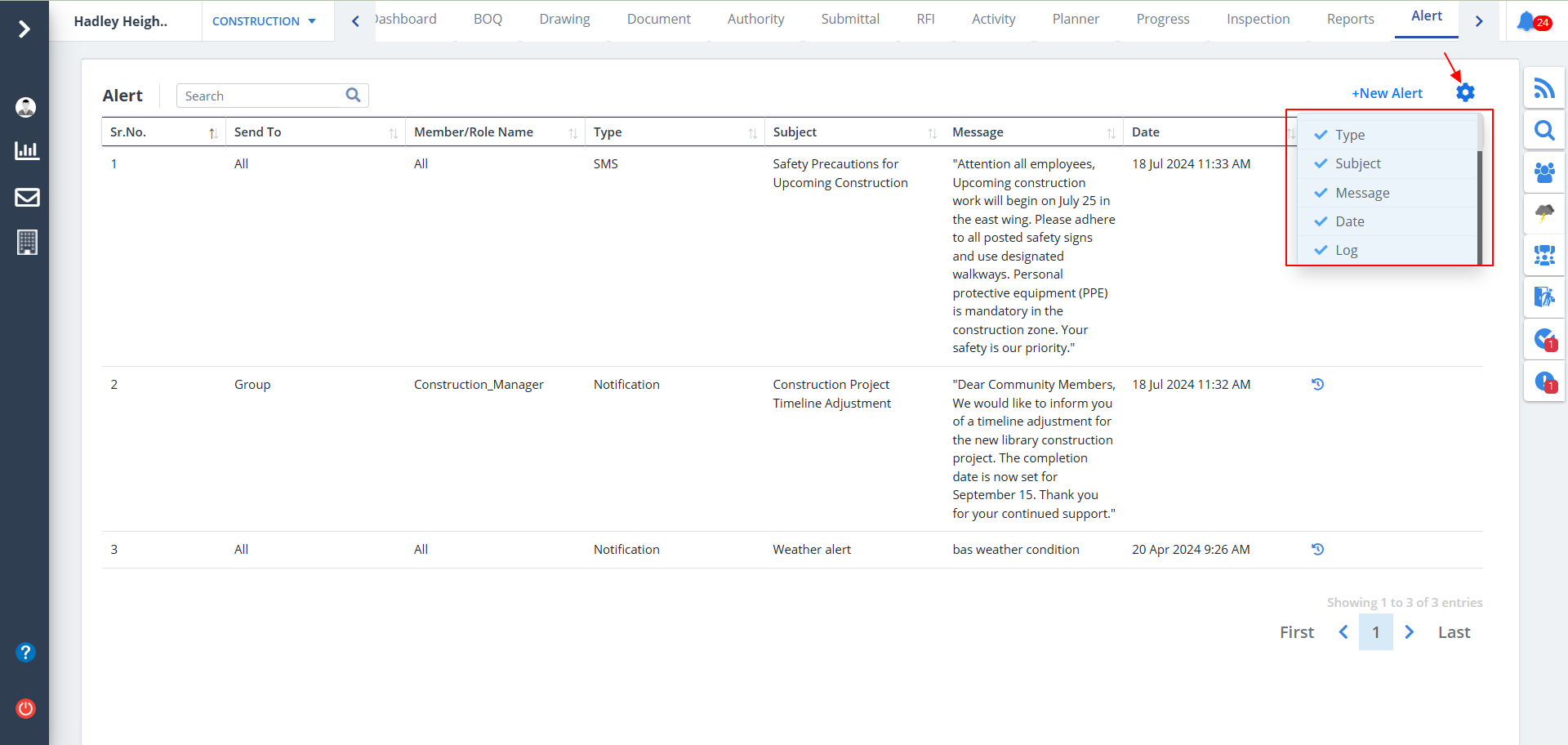Open the mail envelope icon in left sidebar
Viewport: 1568px width, 745px height.
27,197
